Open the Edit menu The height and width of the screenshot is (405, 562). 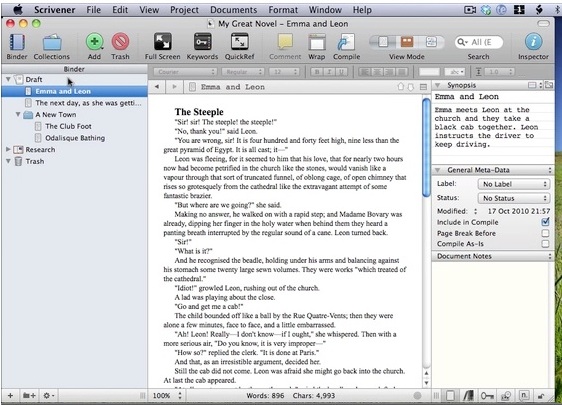click(120, 10)
